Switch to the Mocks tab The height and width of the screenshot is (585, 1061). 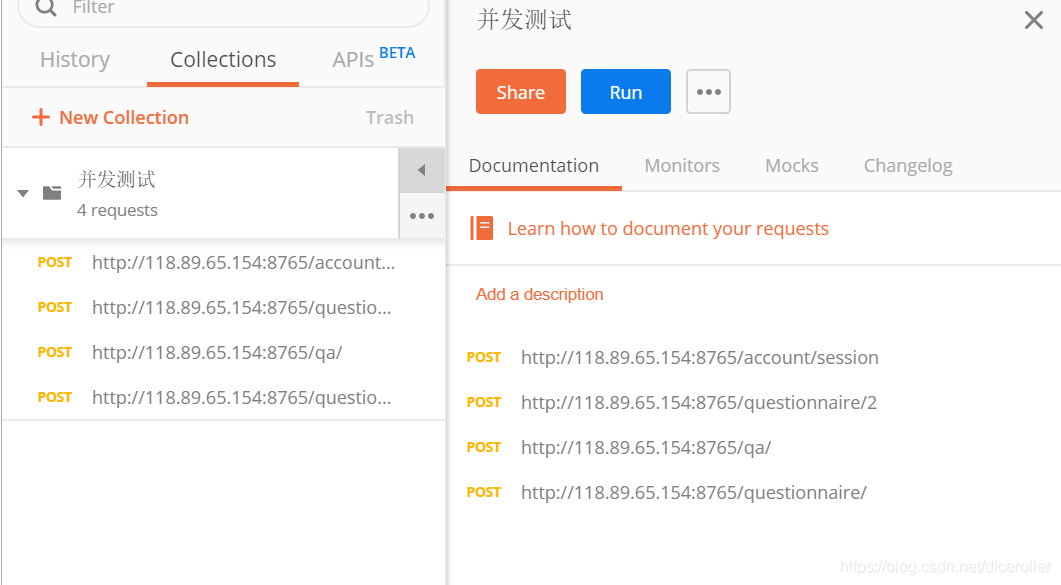pos(792,166)
